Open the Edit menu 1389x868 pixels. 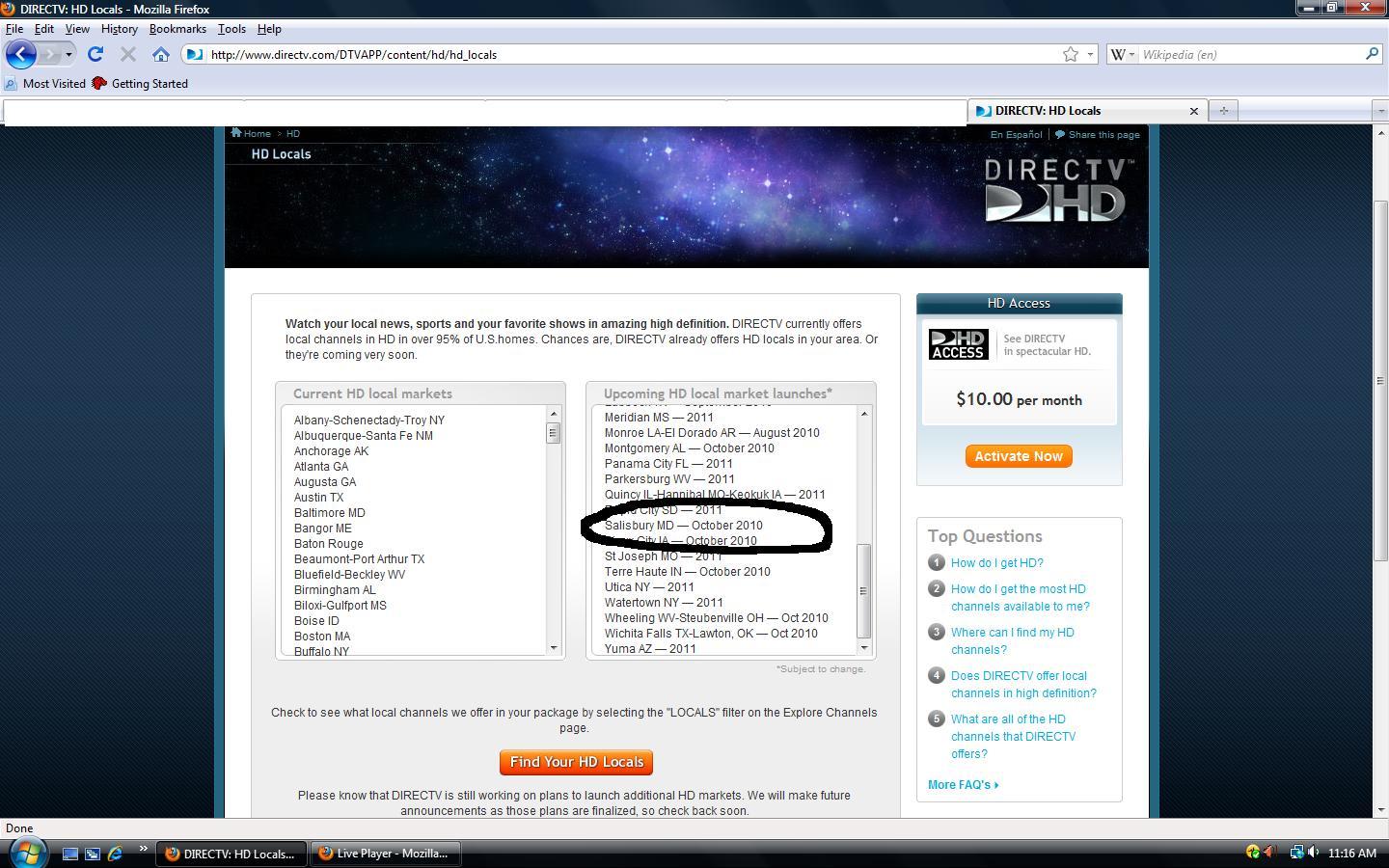click(44, 29)
